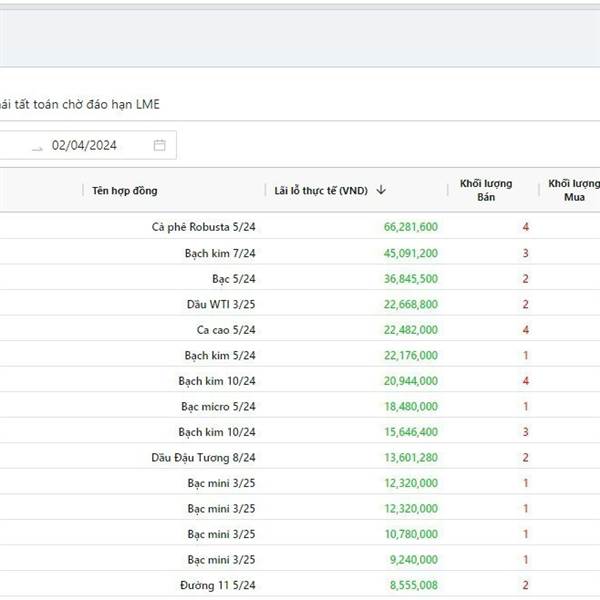The width and height of the screenshot is (600, 600).
Task: Sort by Lãi lỗ thực tế (VND) header
Action: pos(321,191)
